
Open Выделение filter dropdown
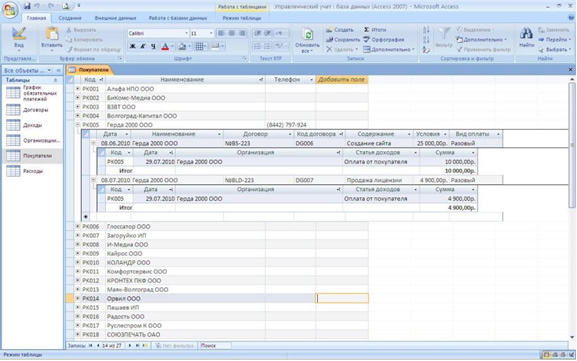(475, 30)
